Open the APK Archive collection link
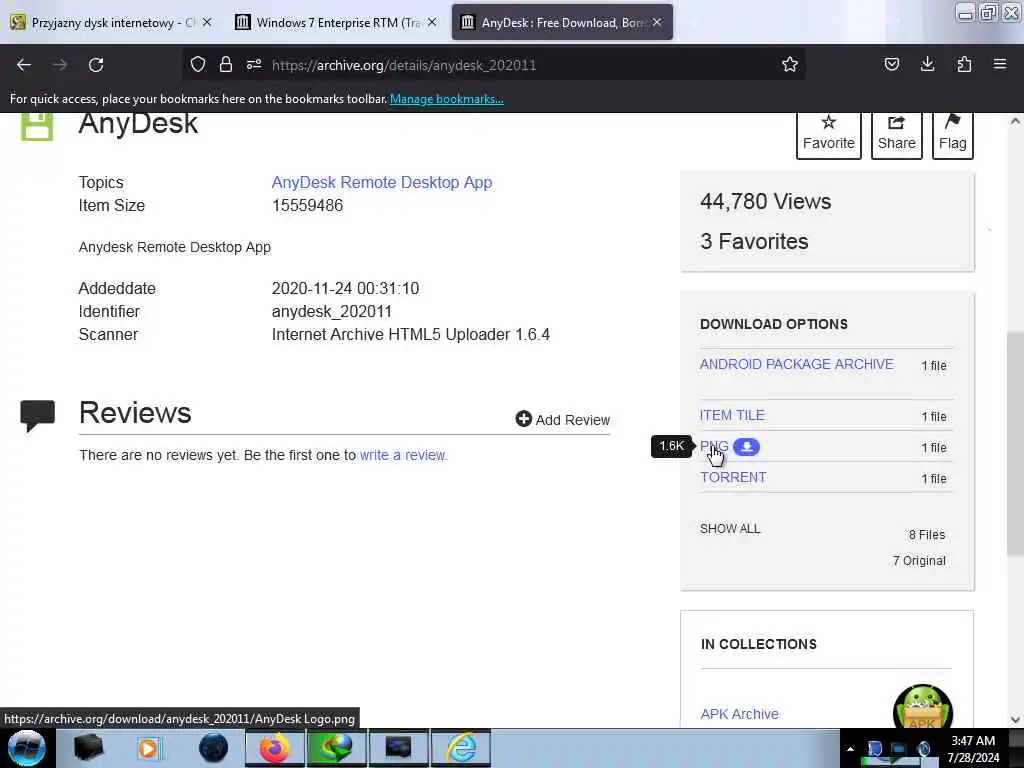Viewport: 1024px width, 768px height. (x=739, y=714)
